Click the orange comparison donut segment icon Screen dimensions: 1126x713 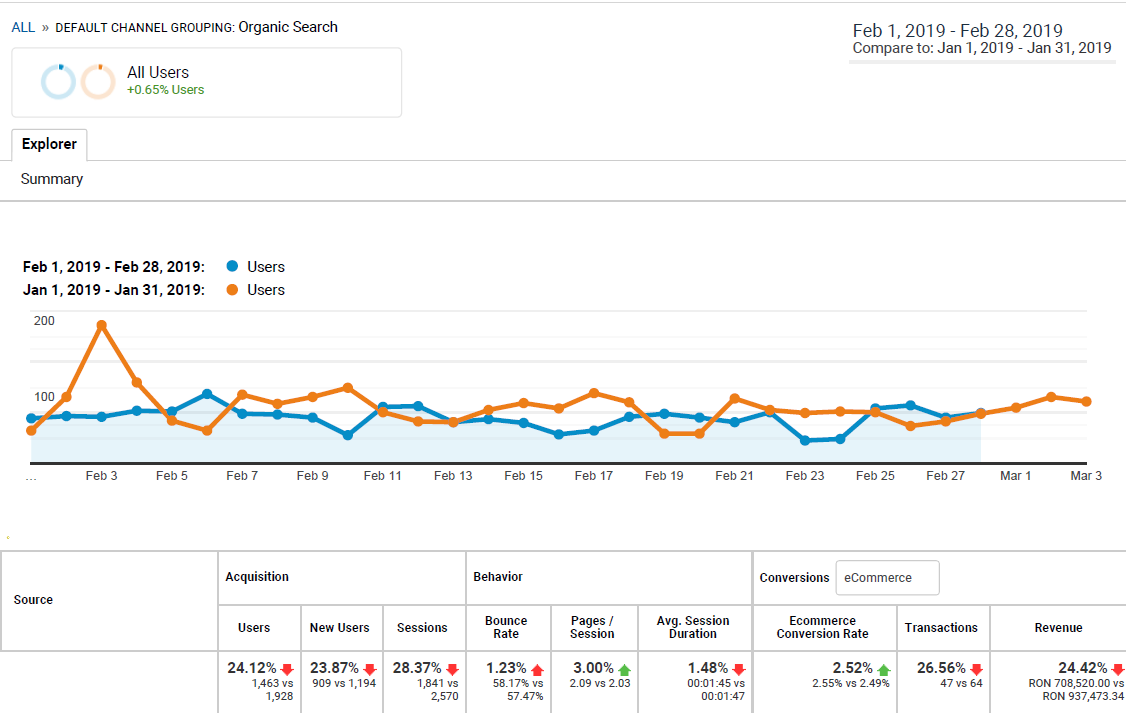(100, 81)
